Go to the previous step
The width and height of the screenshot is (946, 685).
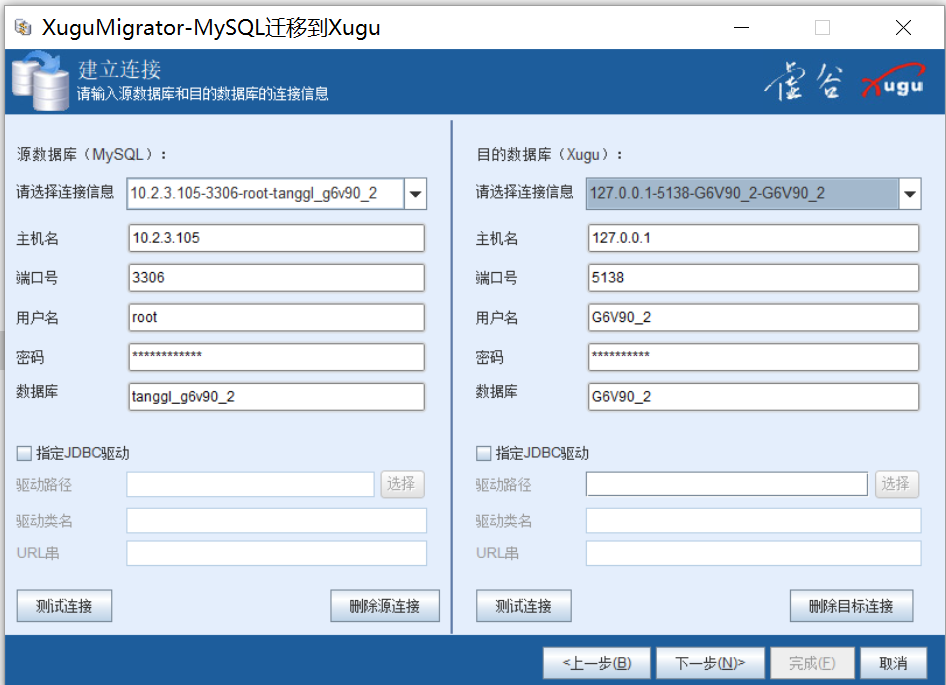[597, 663]
